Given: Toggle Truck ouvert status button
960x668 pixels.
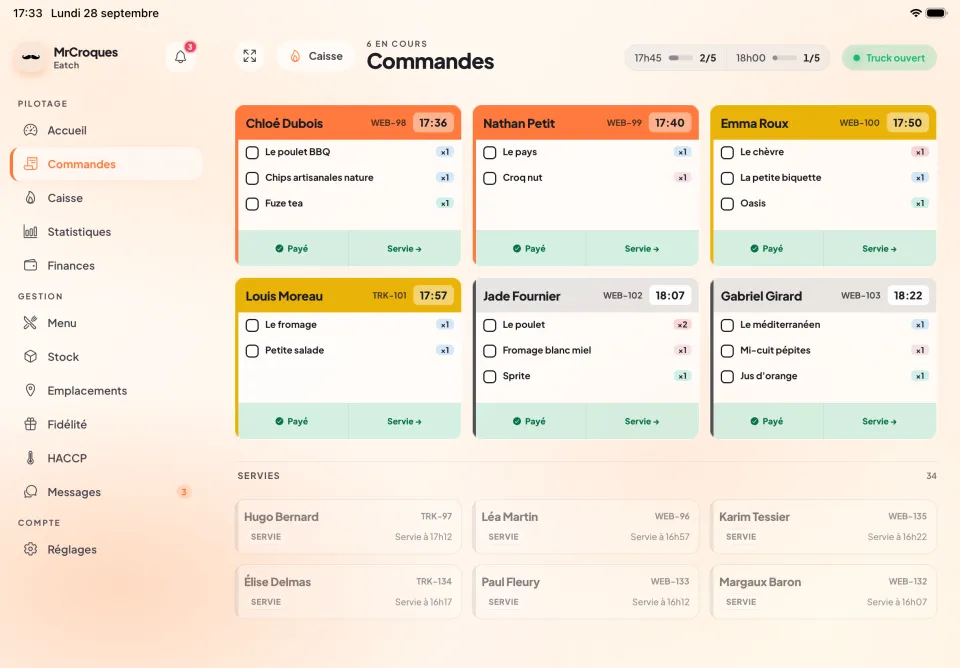Looking at the screenshot, I should pyautogui.click(x=889, y=58).
